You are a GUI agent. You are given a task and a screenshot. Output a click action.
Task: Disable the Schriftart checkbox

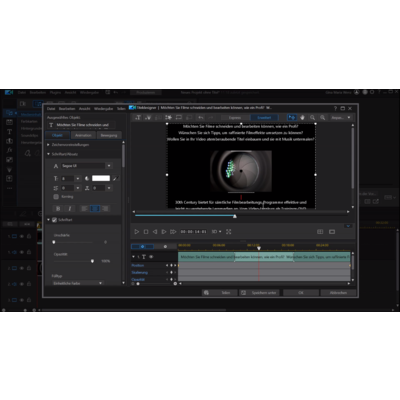coord(54,220)
